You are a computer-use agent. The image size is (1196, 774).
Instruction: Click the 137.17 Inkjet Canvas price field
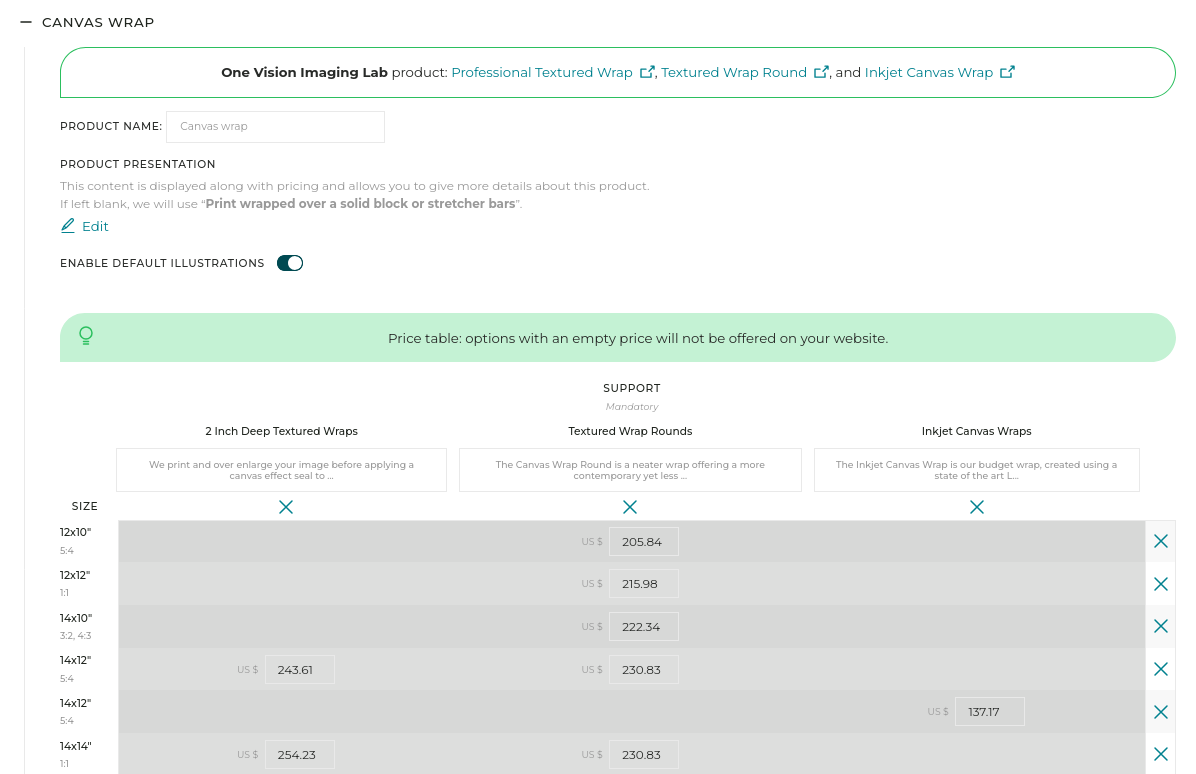point(989,712)
